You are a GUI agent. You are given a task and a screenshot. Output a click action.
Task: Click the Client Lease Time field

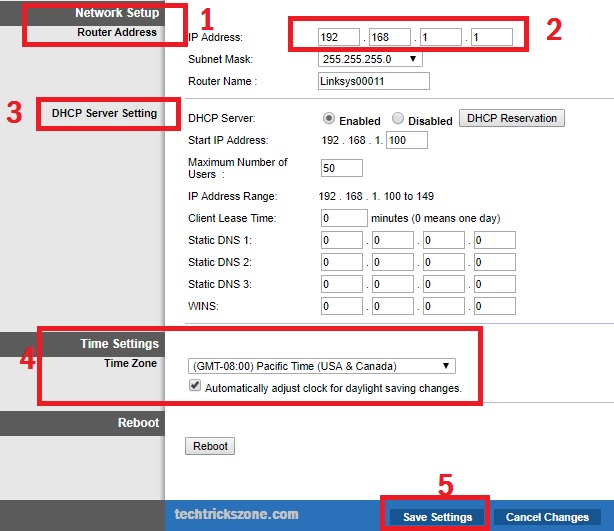(x=343, y=218)
